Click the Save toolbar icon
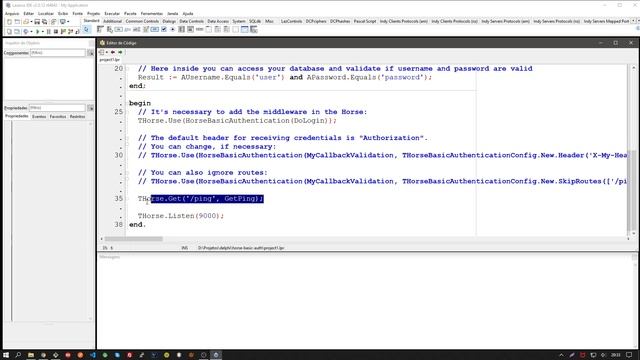Viewport: 640px width, 360px height. click(37, 22)
